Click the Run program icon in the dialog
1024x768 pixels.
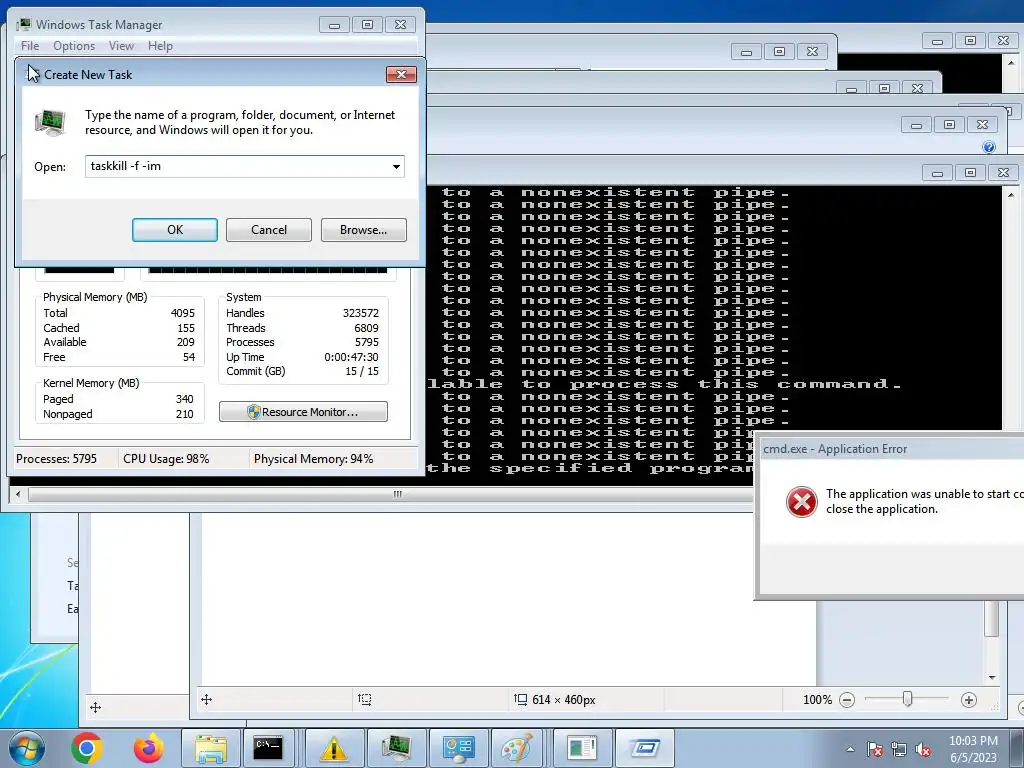[50, 121]
